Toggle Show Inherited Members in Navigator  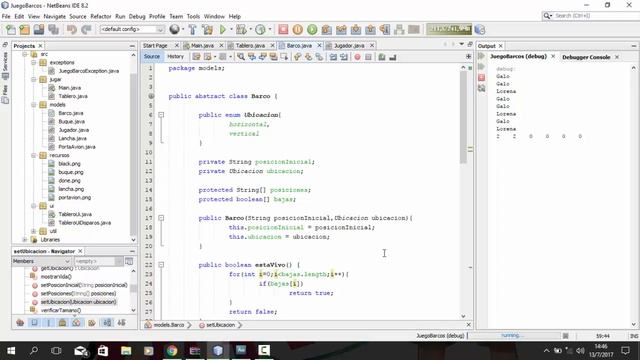click(20, 322)
